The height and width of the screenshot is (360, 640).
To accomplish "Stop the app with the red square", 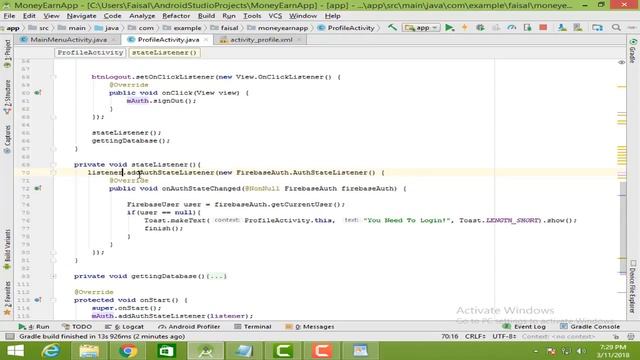I will tap(543, 28).
